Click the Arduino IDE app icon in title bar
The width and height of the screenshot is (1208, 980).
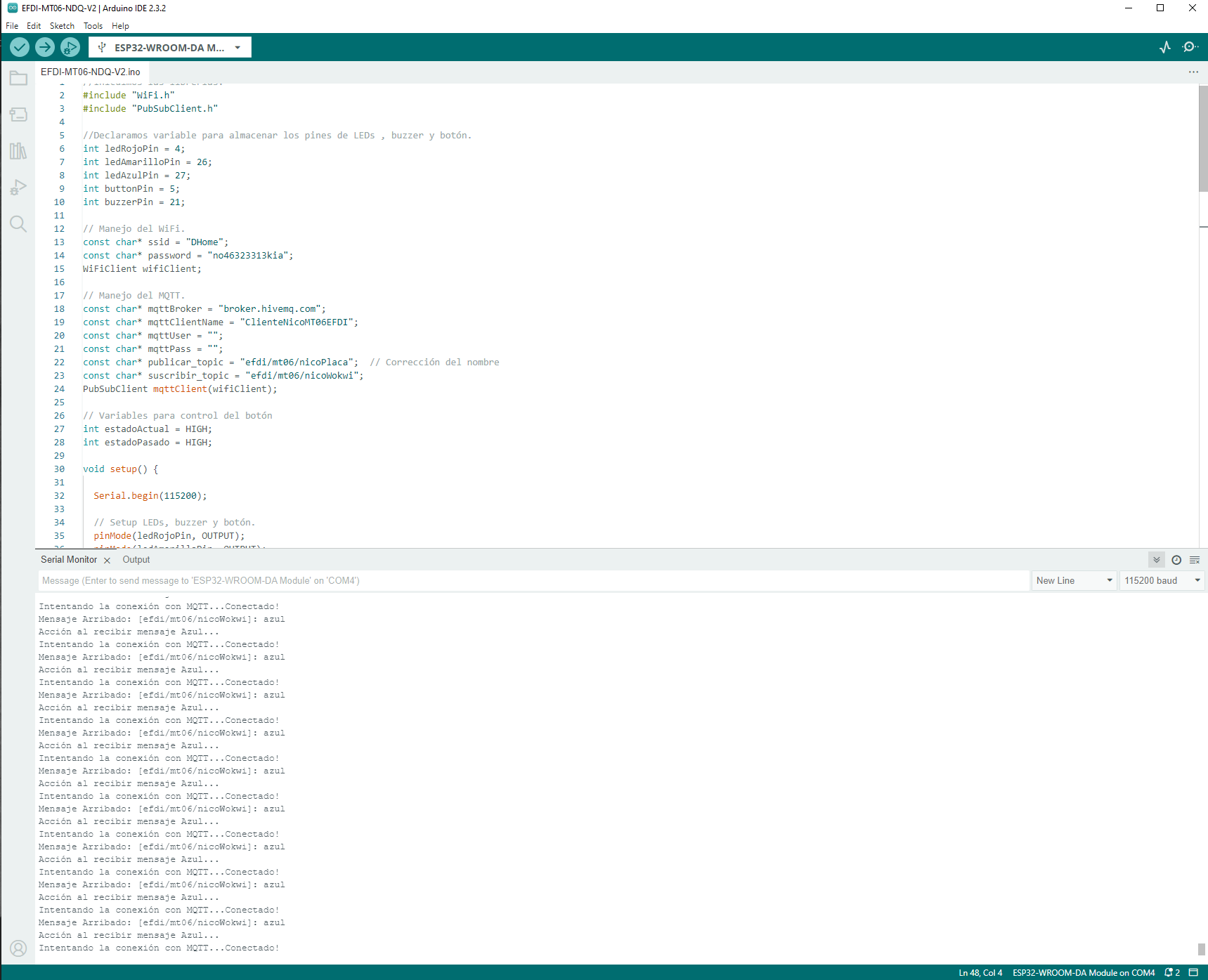pyautogui.click(x=12, y=8)
